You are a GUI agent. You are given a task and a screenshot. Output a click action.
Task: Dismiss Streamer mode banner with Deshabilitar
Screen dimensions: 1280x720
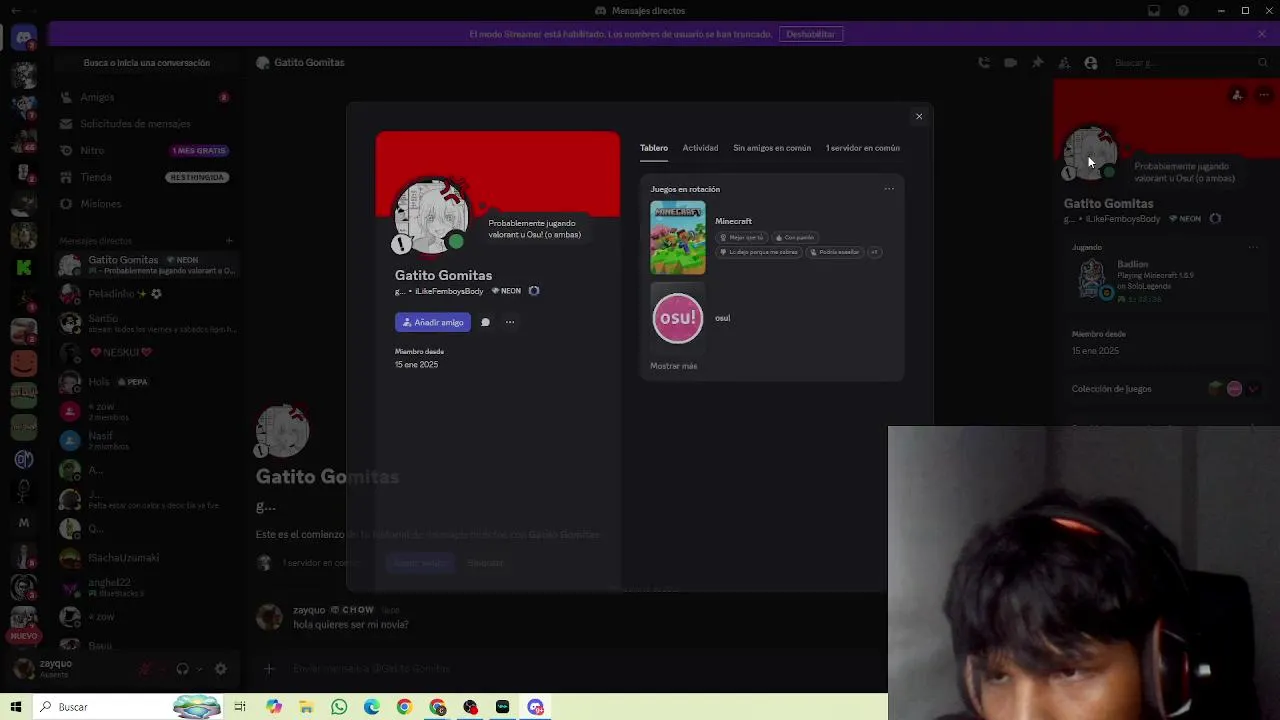click(810, 34)
